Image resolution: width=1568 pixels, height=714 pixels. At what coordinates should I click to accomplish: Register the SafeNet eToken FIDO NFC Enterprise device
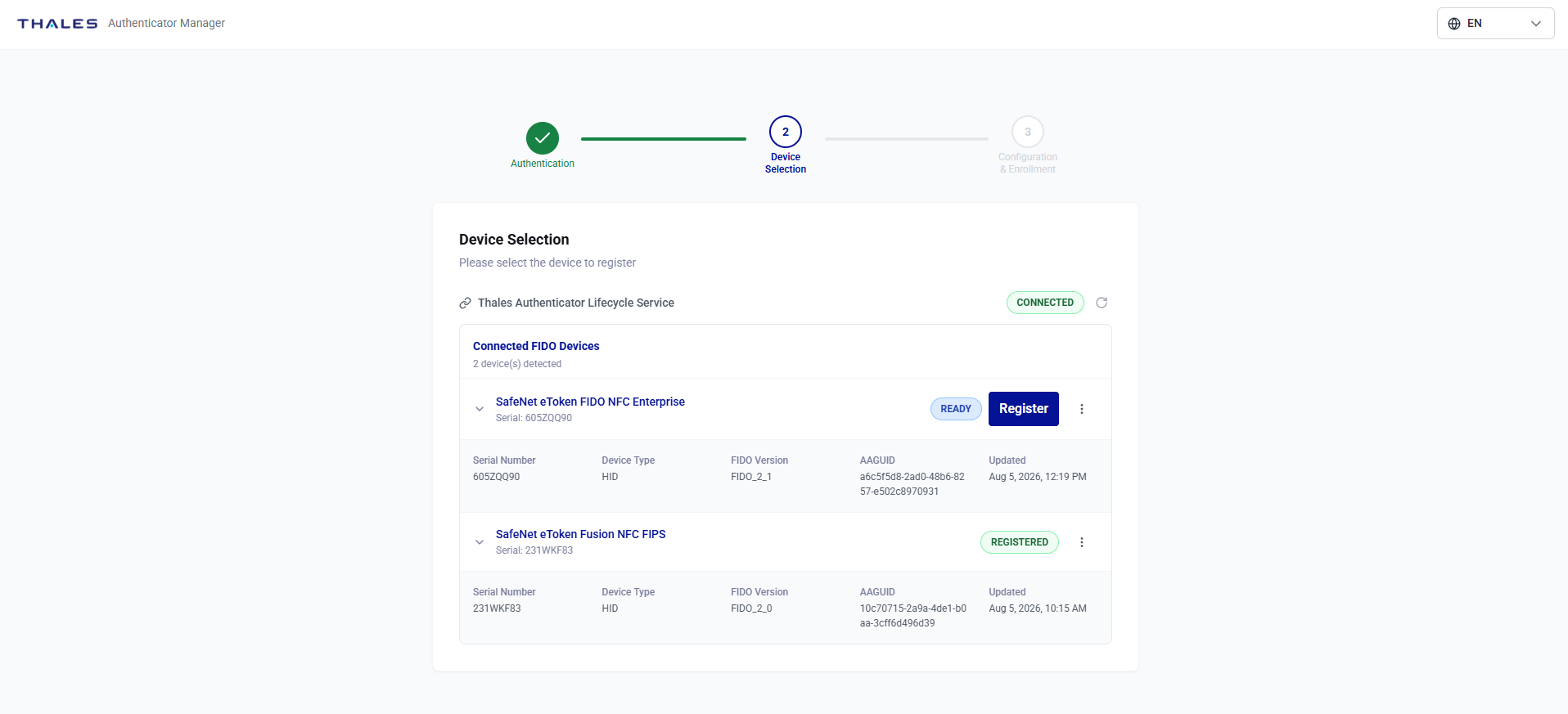(x=1024, y=409)
